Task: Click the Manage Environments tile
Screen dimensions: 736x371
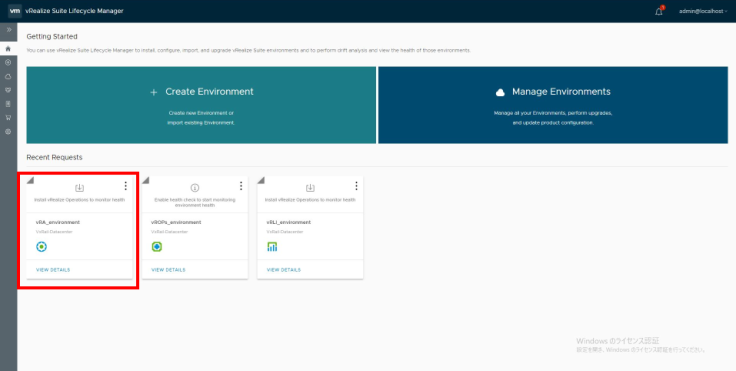Action: pyautogui.click(x=553, y=105)
